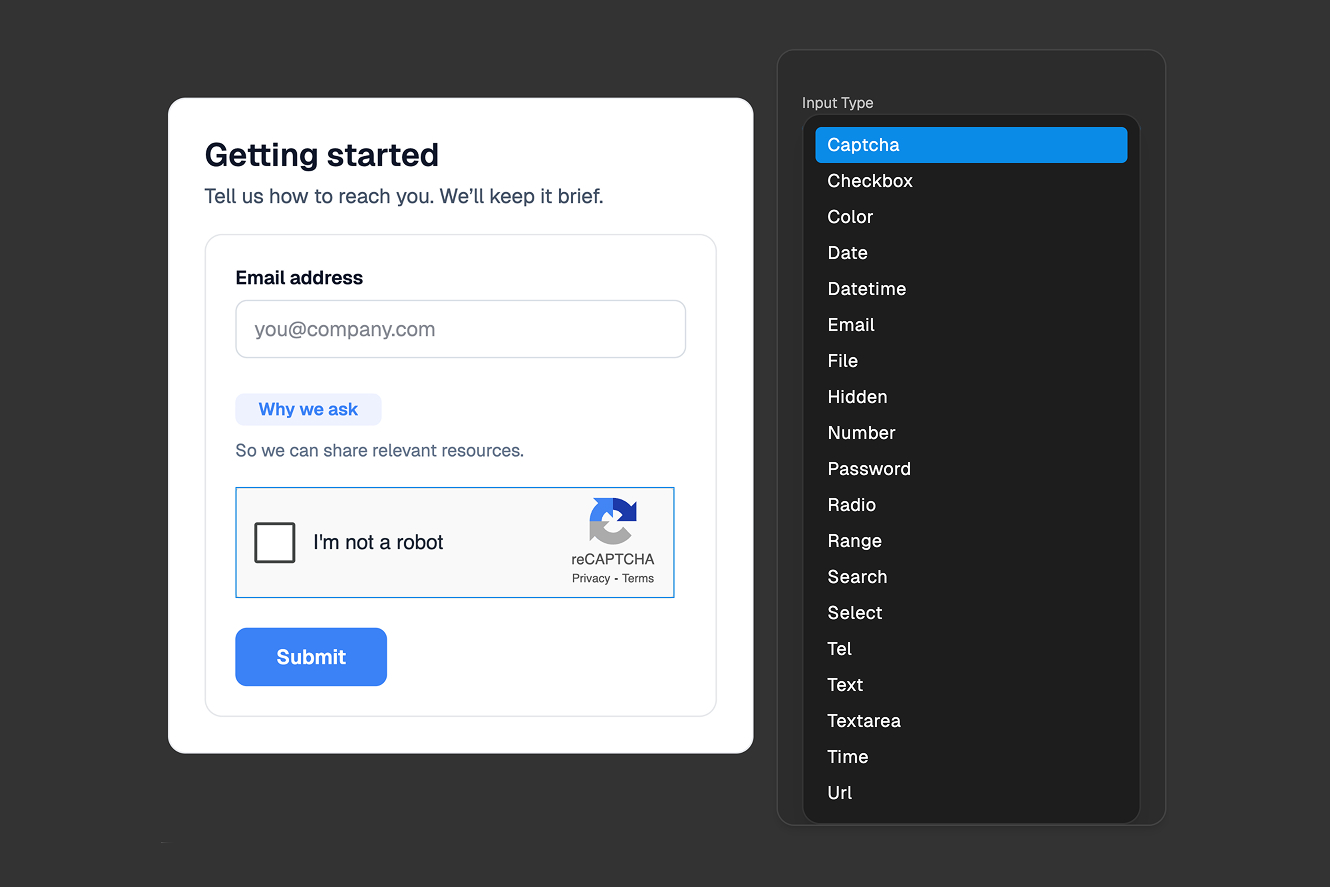Choose Radio from the Input Type list

[x=971, y=505]
